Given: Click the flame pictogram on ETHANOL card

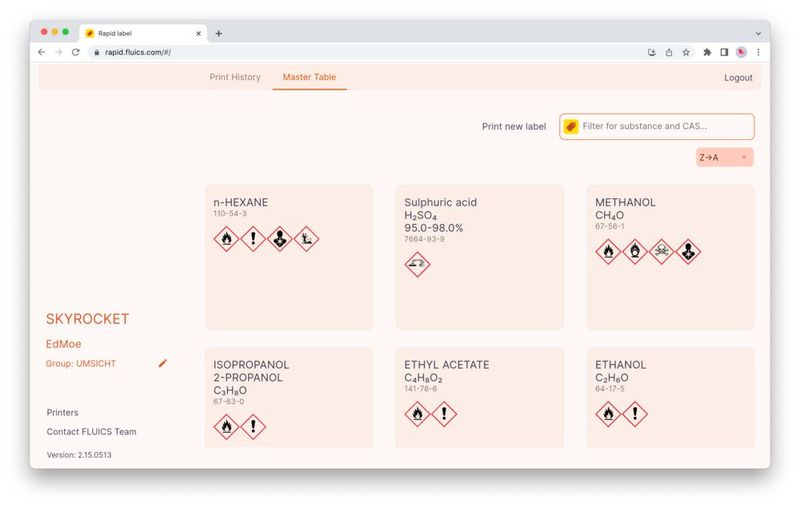Looking at the screenshot, I should (608, 414).
